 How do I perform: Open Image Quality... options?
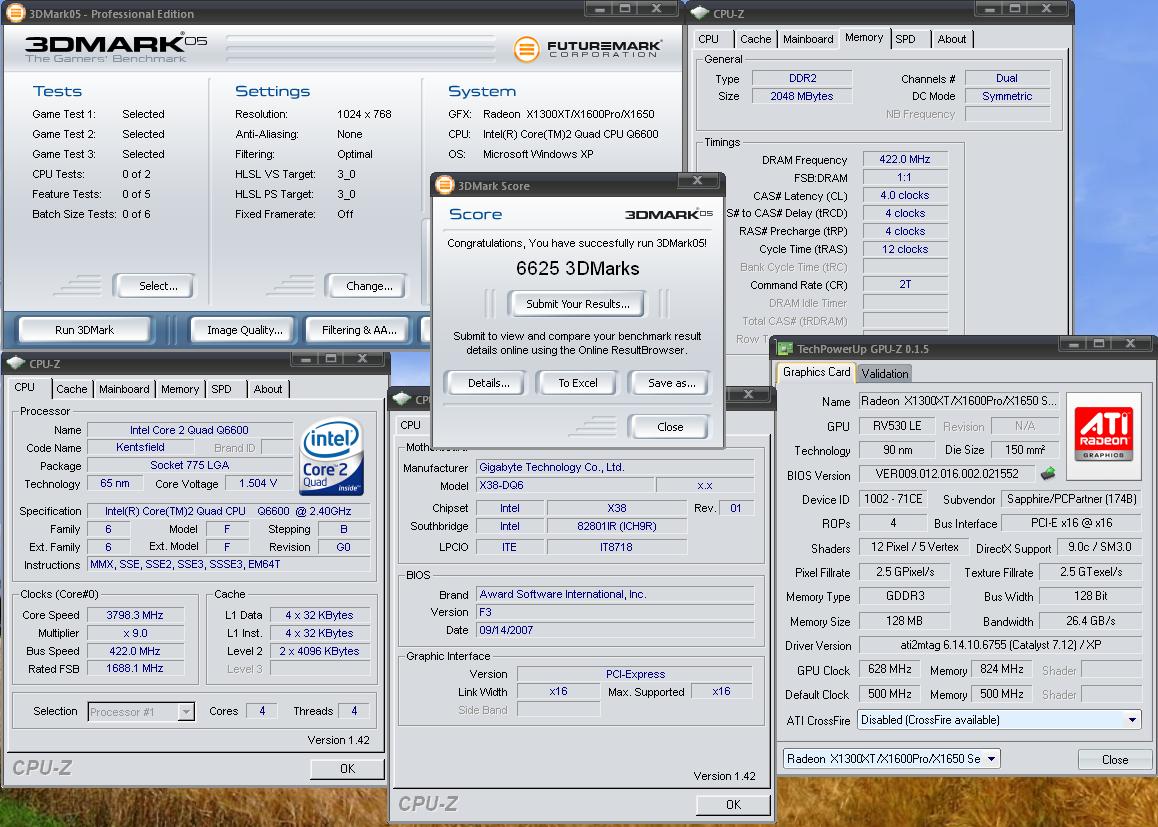(x=243, y=330)
